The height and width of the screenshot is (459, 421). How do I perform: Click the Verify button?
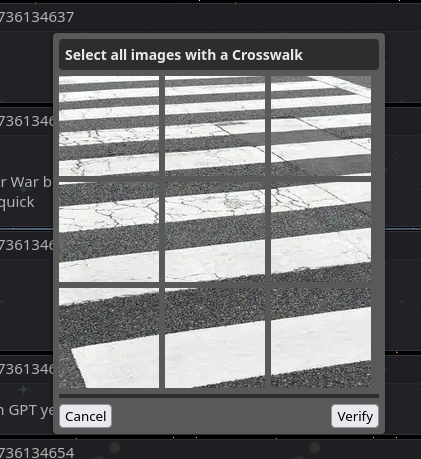click(x=355, y=416)
